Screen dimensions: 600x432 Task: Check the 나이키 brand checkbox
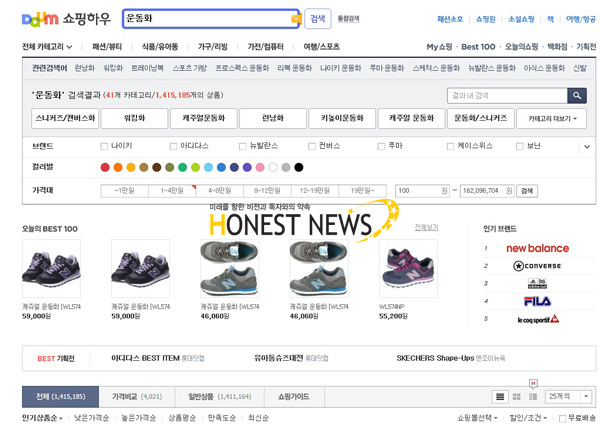(104, 146)
